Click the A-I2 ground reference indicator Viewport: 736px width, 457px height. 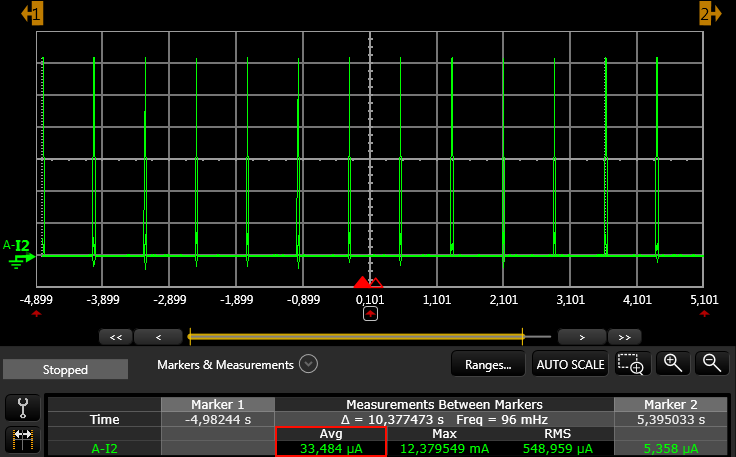19,254
